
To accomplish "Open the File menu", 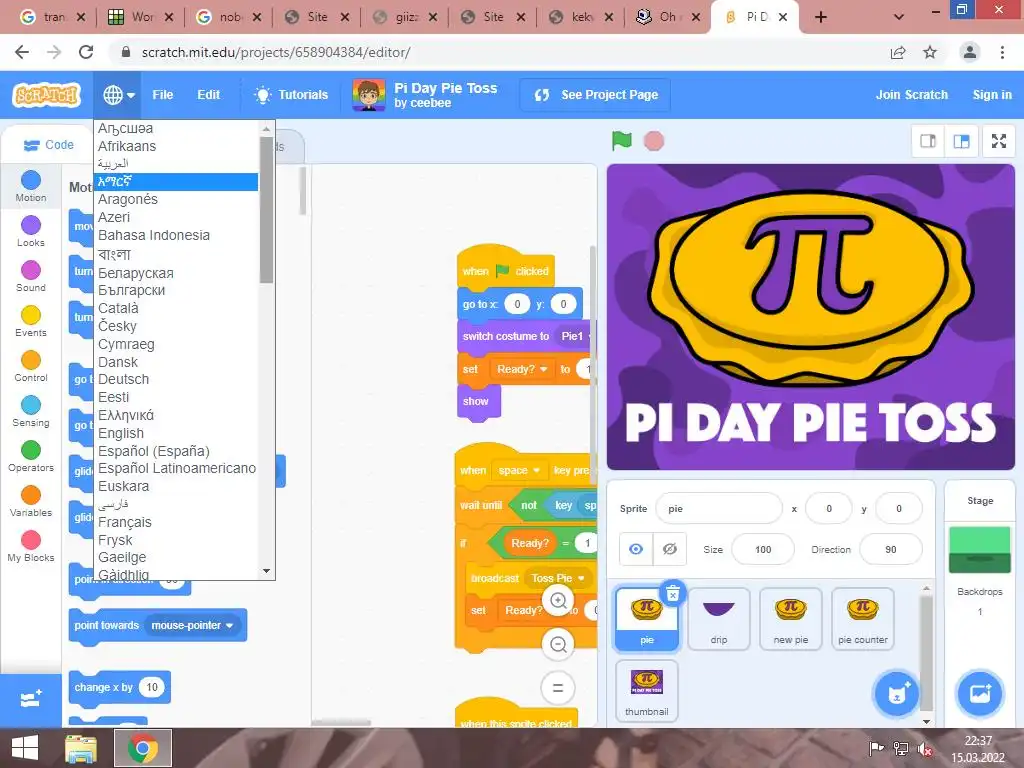I will [163, 95].
